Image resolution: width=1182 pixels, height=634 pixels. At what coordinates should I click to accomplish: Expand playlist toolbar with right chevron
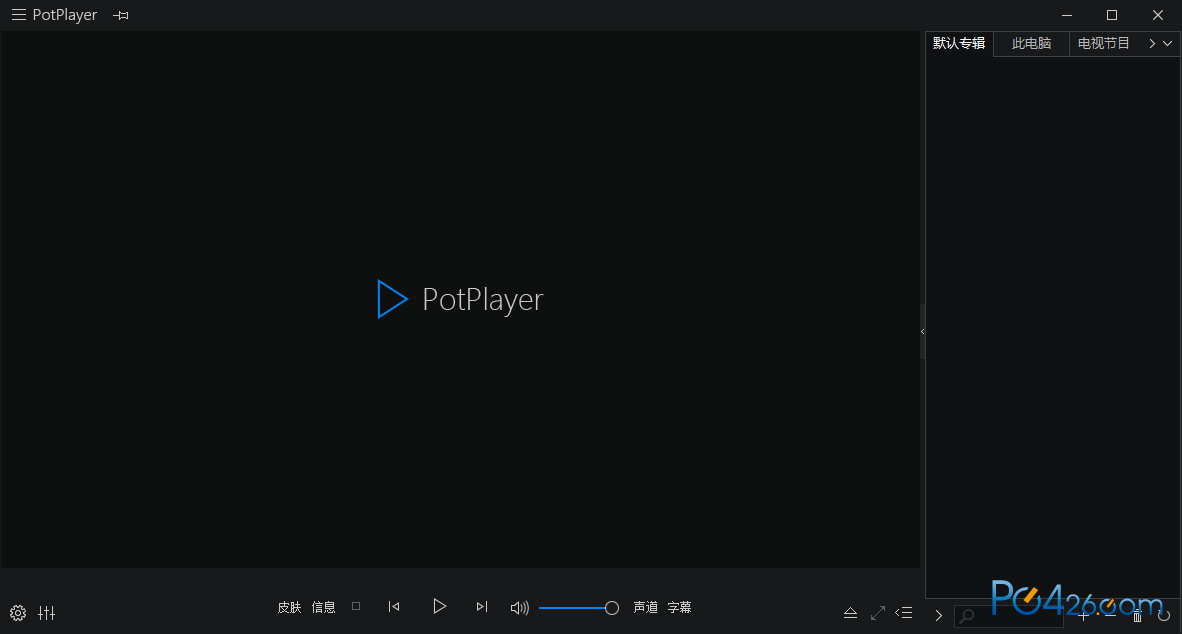(939, 616)
